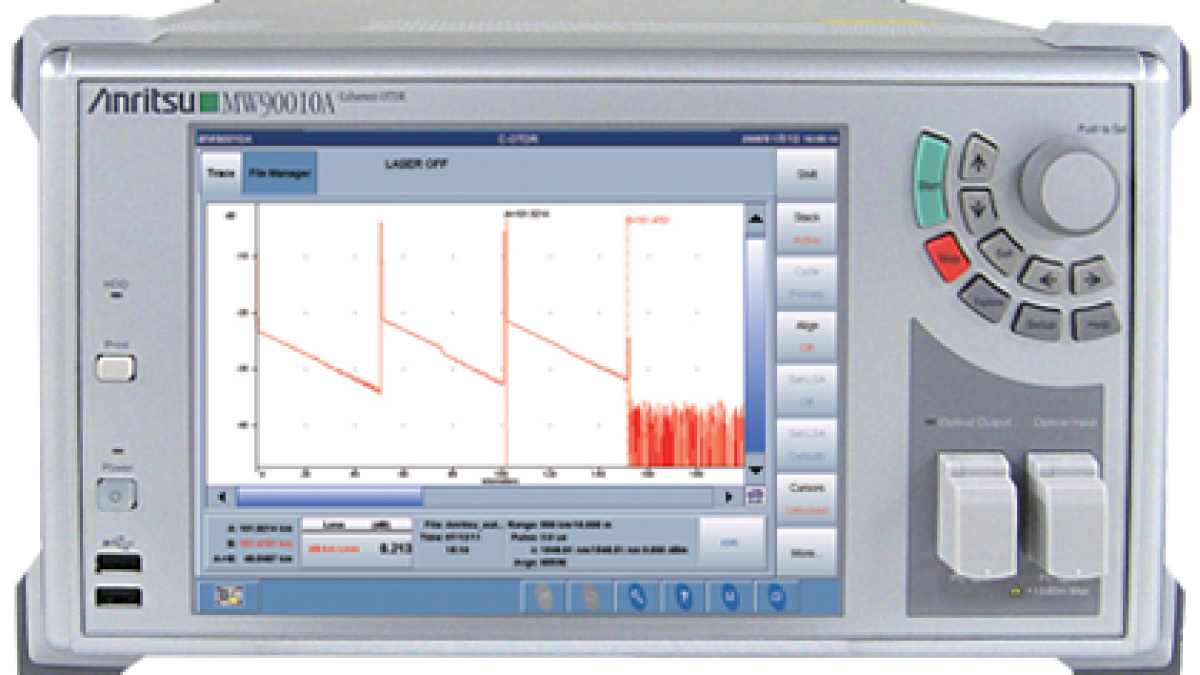
Task: Click the red loss mode label
Action: click(x=336, y=549)
